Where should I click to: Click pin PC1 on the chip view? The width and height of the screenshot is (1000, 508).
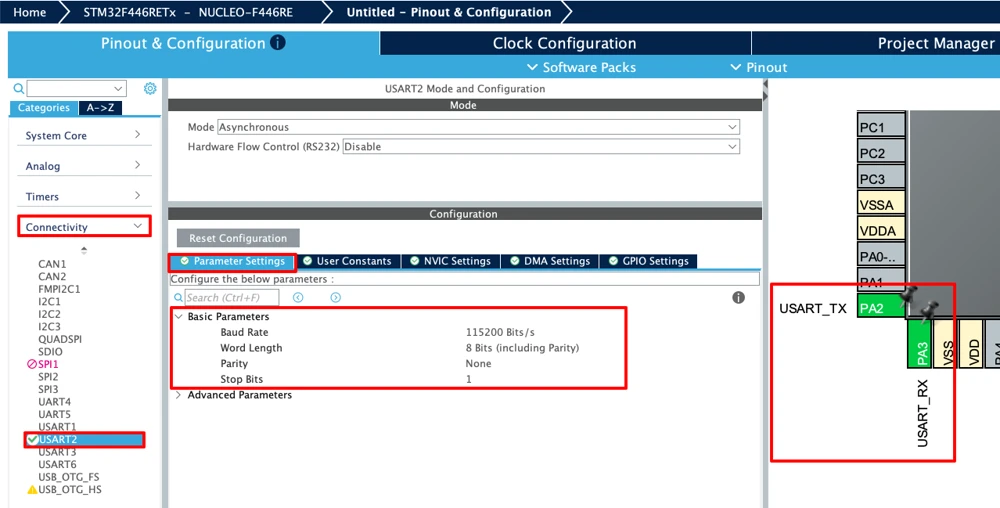[x=881, y=126]
